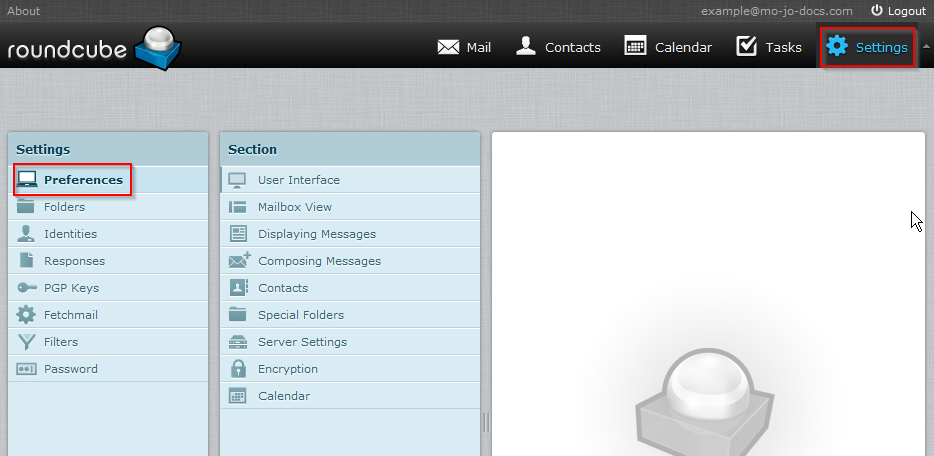
Task: Collapse the top bar with arrow
Action: tap(925, 47)
